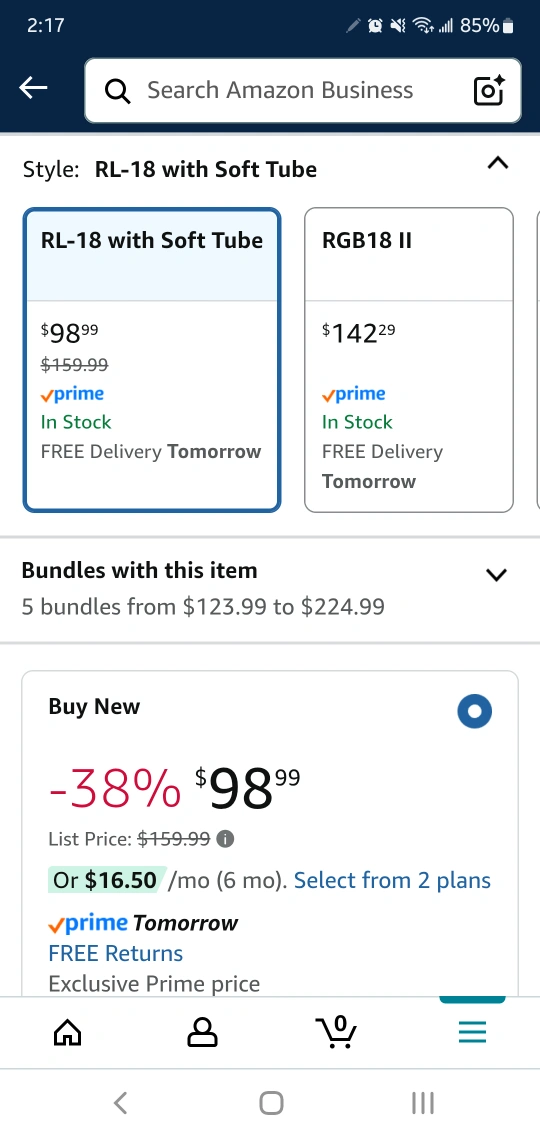Tap Android system back button
Viewport: 540px width, 1140px height.
tap(121, 1103)
